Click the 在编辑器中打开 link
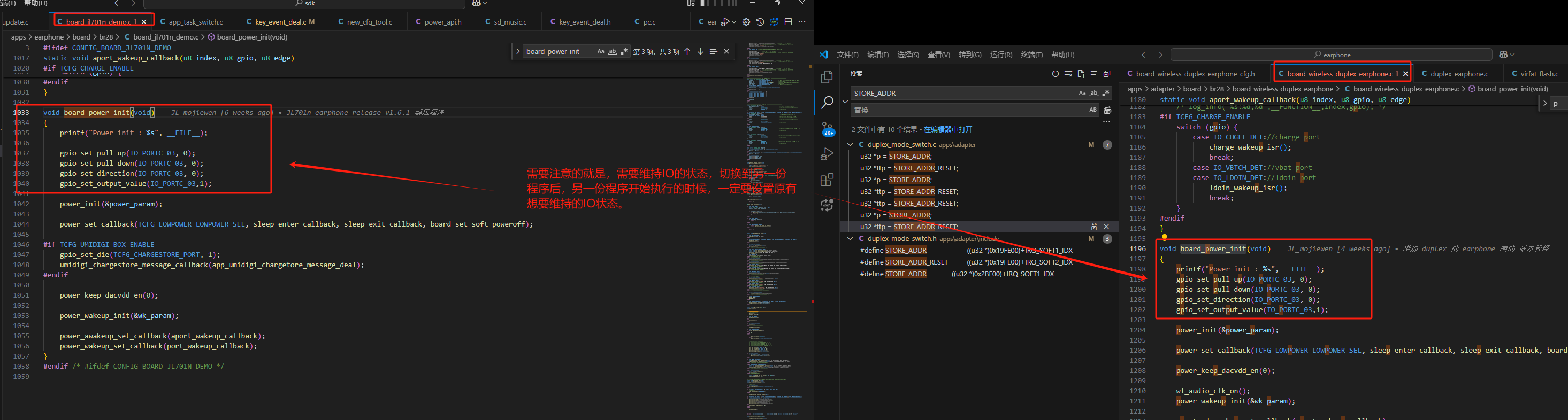Viewport: 1568px width, 420px height. coord(948,129)
